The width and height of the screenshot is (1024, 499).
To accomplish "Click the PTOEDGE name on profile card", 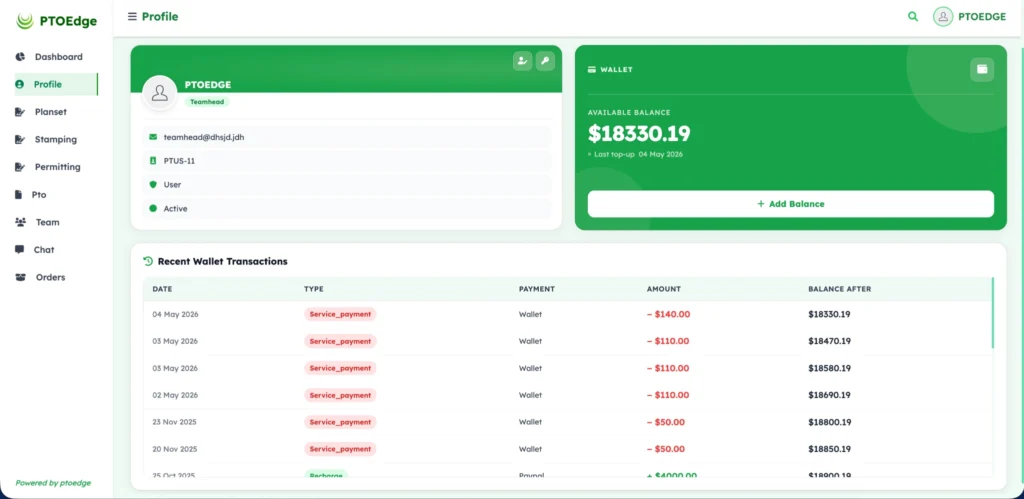I will [208, 85].
